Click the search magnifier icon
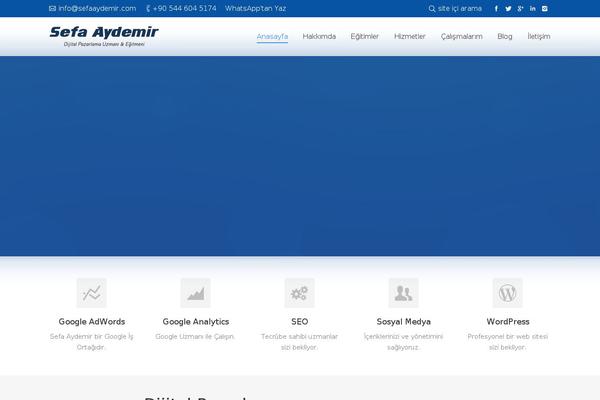This screenshot has height=400, width=600. [x=432, y=8]
